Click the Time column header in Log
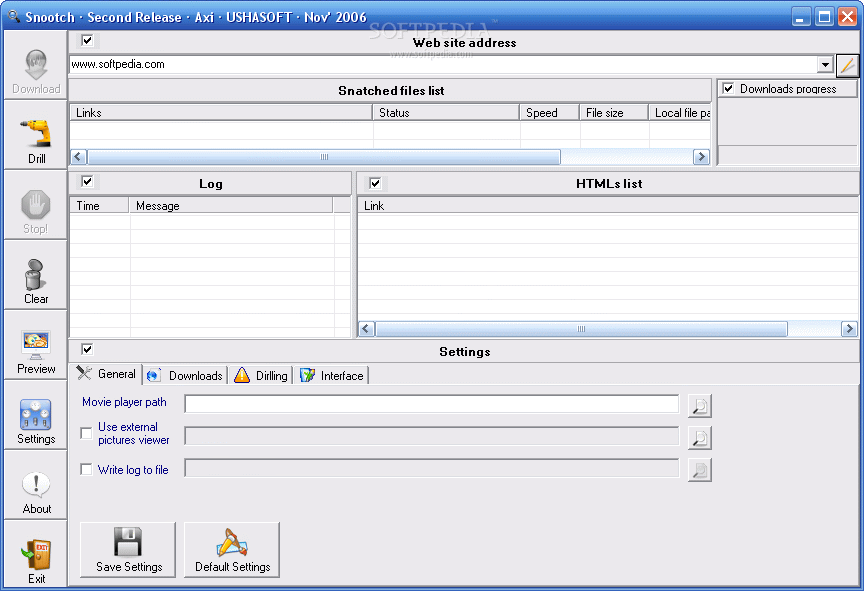 [x=99, y=205]
